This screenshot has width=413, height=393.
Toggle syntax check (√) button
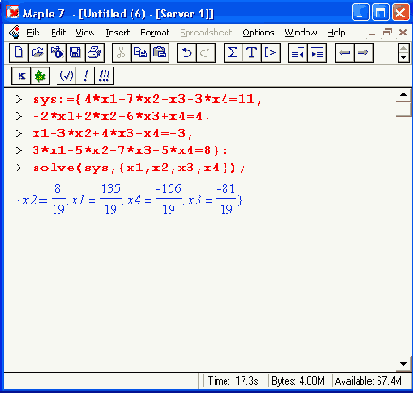tap(66, 76)
